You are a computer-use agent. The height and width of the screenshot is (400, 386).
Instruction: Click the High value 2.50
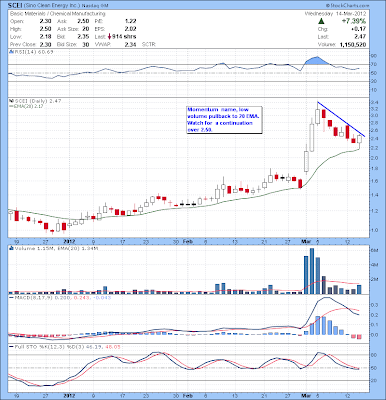point(45,29)
